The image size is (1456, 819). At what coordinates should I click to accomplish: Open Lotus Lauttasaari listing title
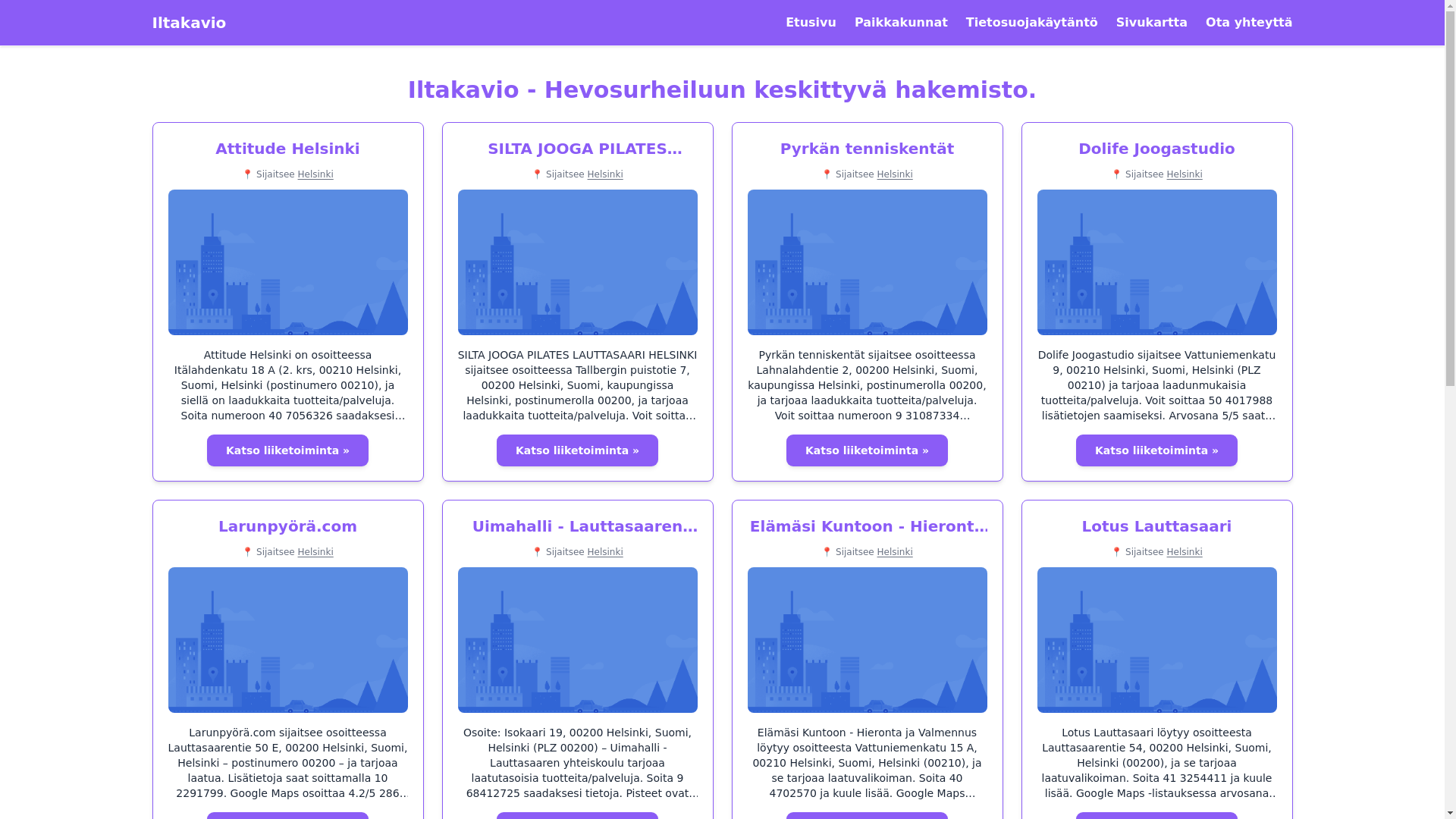pos(1156,526)
